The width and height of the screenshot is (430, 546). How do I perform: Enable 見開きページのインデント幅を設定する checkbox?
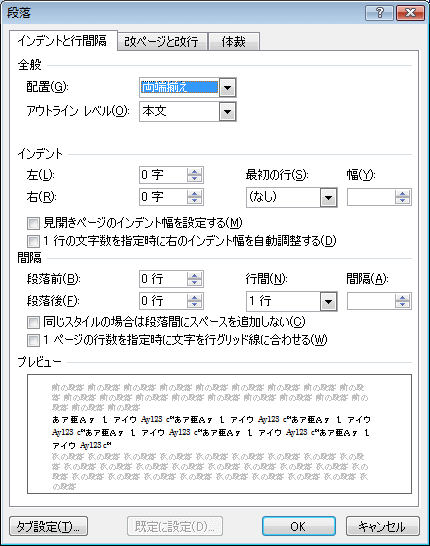(33, 223)
